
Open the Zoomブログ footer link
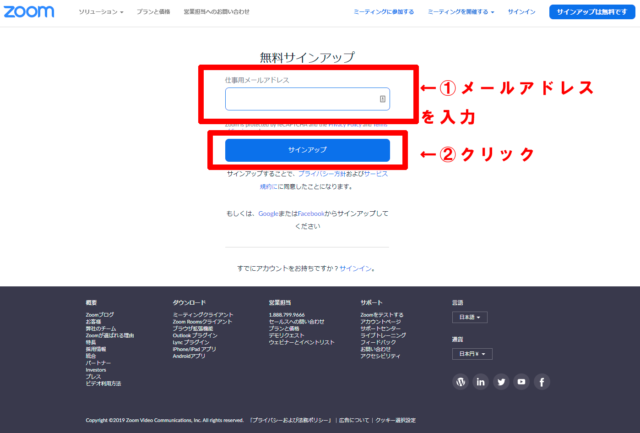(100, 315)
